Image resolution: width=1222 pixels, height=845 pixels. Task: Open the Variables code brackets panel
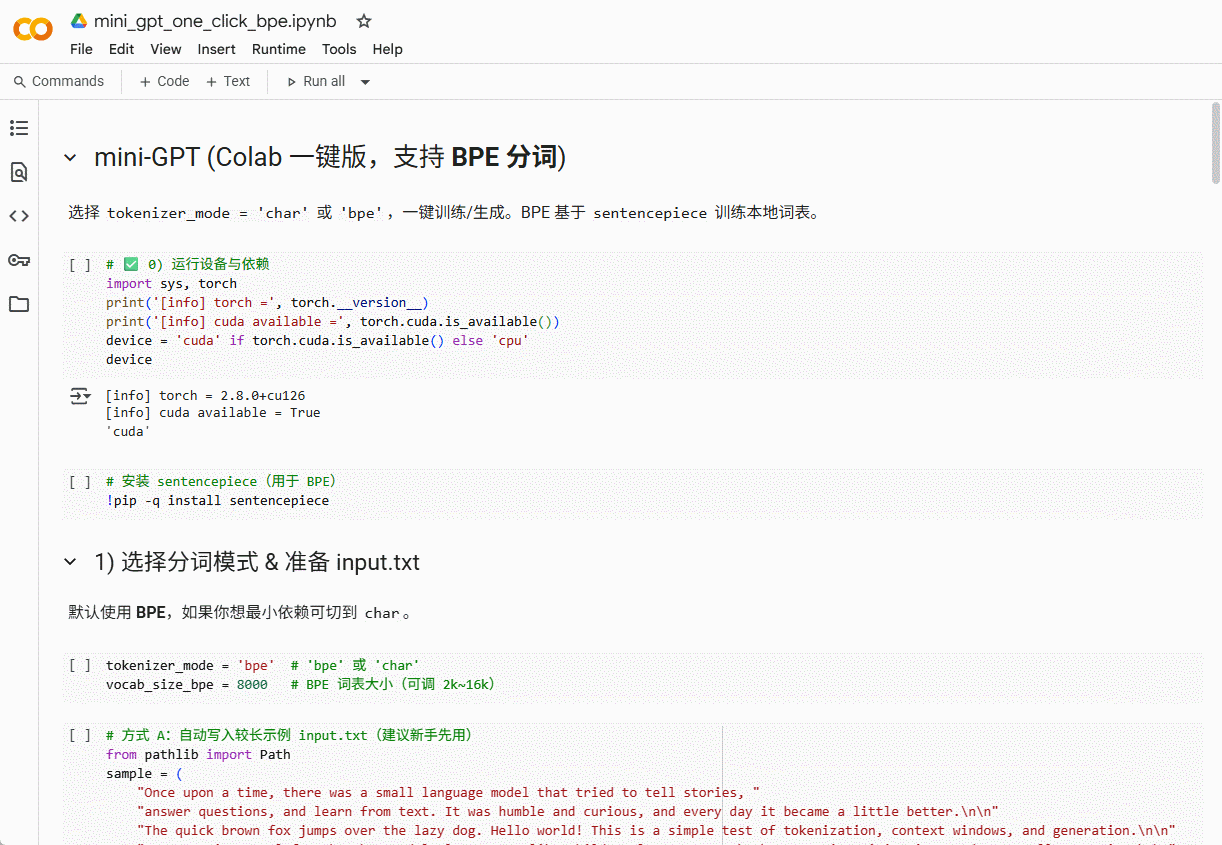(19, 216)
